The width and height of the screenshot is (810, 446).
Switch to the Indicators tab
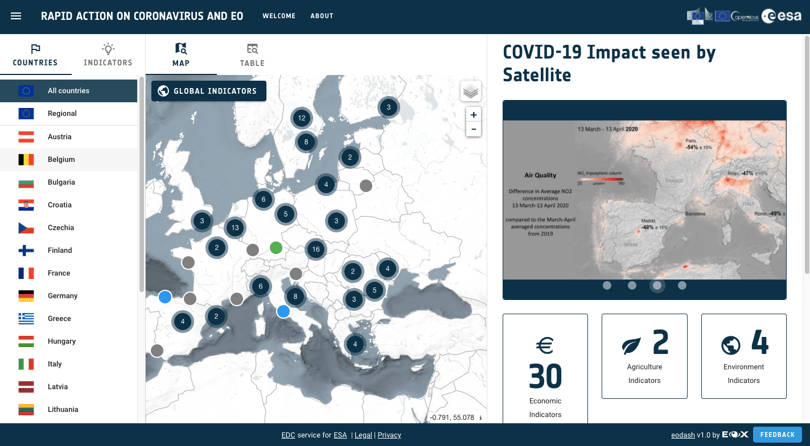pos(108,55)
